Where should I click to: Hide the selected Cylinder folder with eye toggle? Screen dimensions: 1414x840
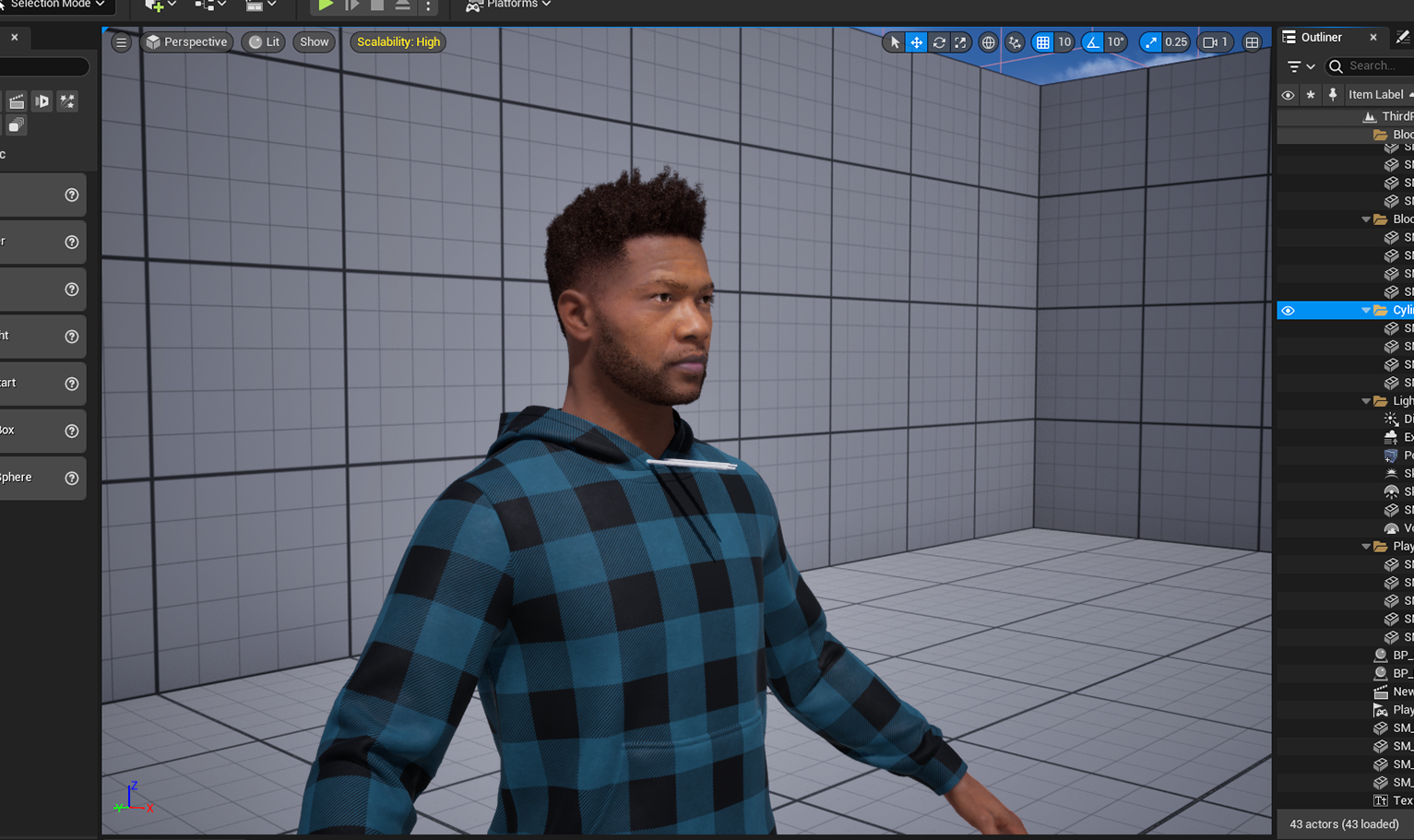(1288, 310)
